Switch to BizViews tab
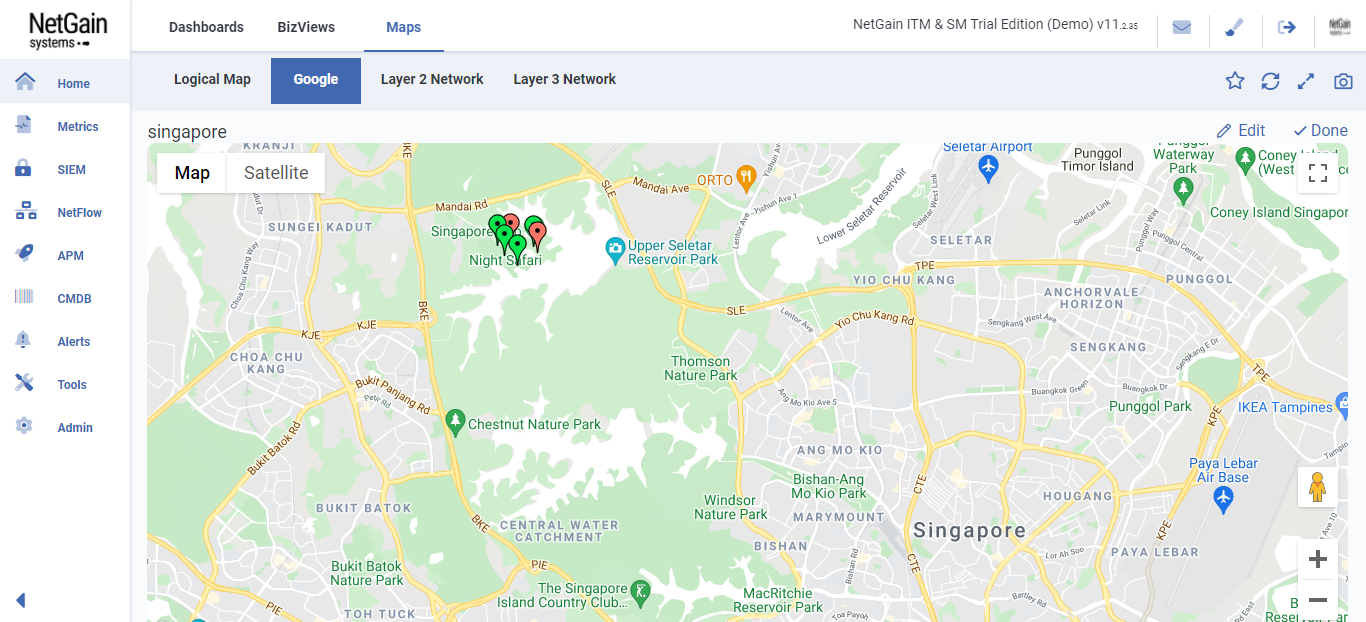The image size is (1366, 622). (306, 27)
